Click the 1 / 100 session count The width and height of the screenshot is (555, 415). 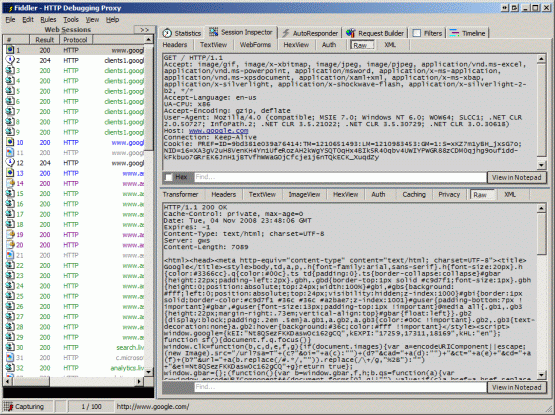91,407
